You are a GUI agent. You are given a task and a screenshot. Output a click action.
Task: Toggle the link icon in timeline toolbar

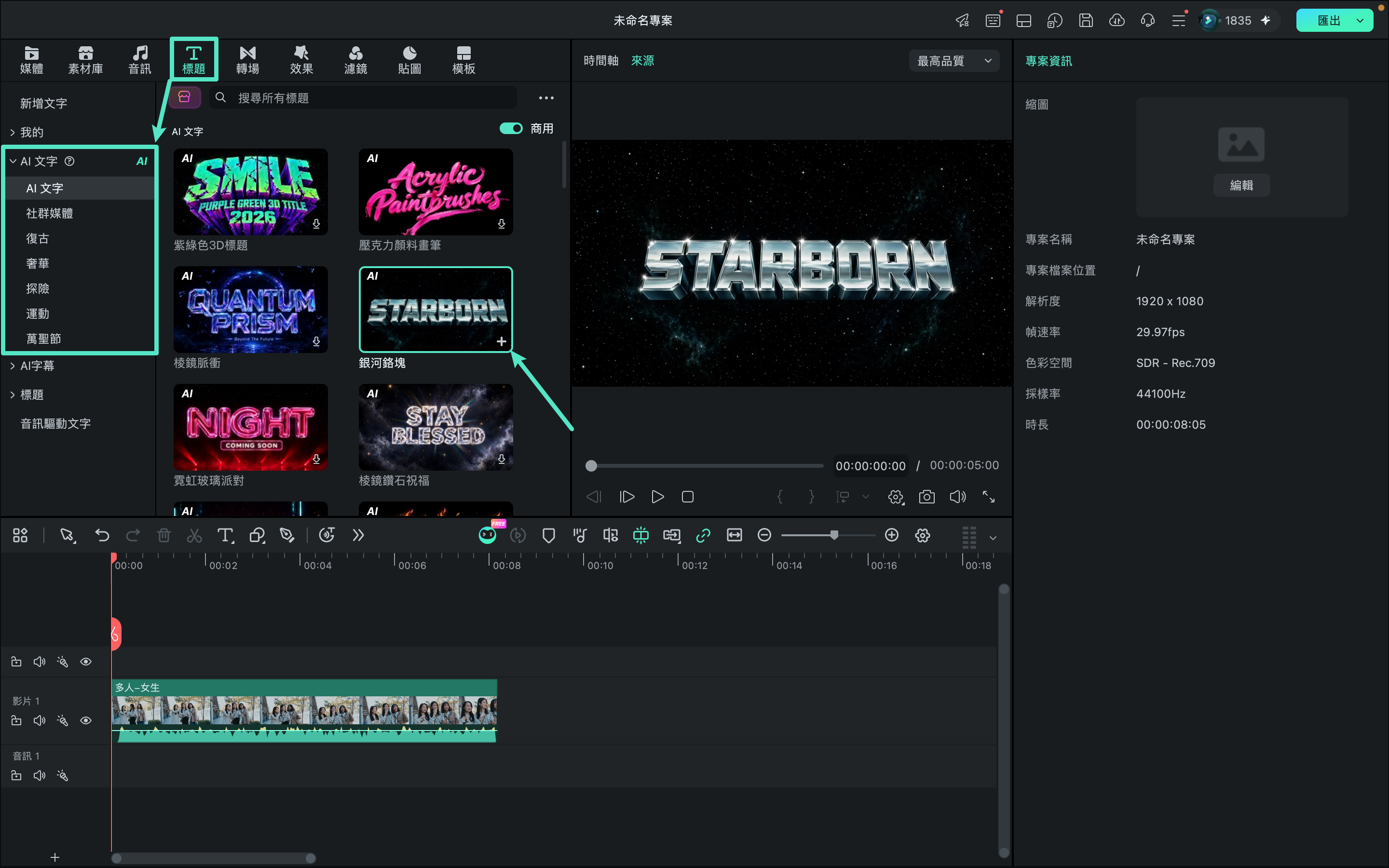click(703, 536)
